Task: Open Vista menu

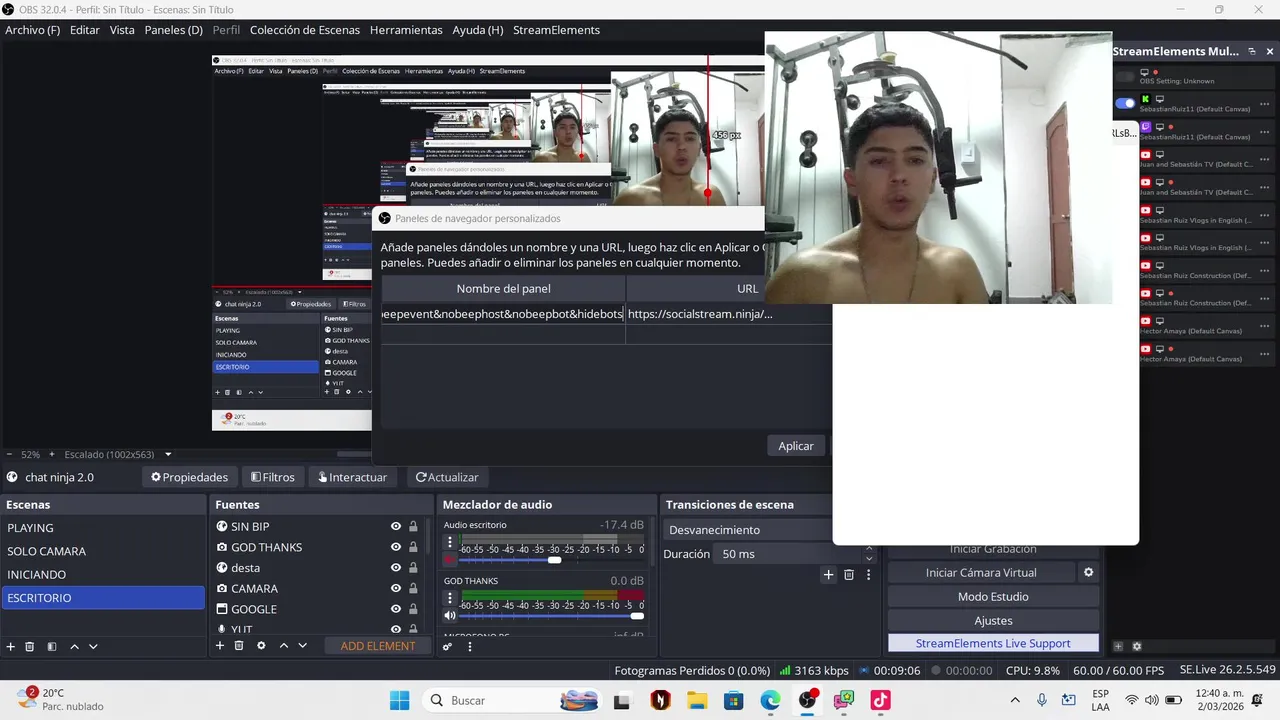Action: pyautogui.click(x=122, y=30)
